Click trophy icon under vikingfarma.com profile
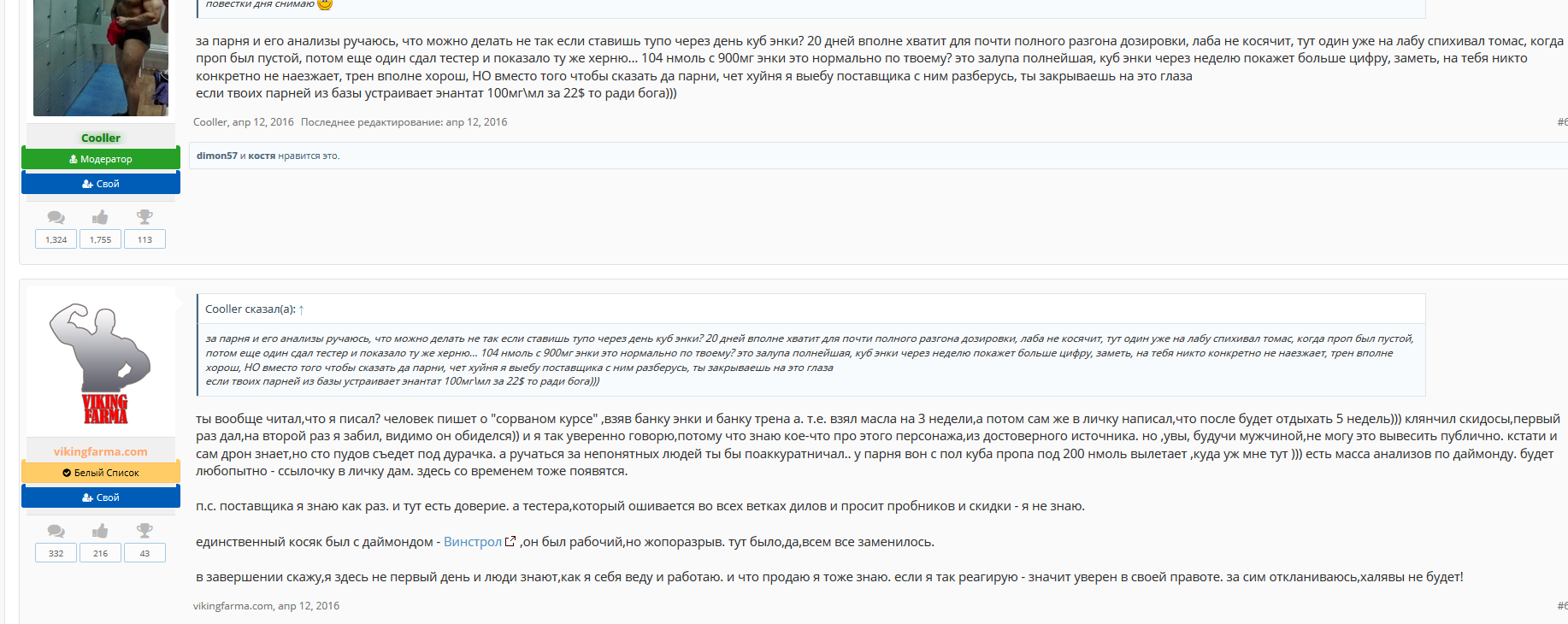1568x624 pixels. pos(144,531)
